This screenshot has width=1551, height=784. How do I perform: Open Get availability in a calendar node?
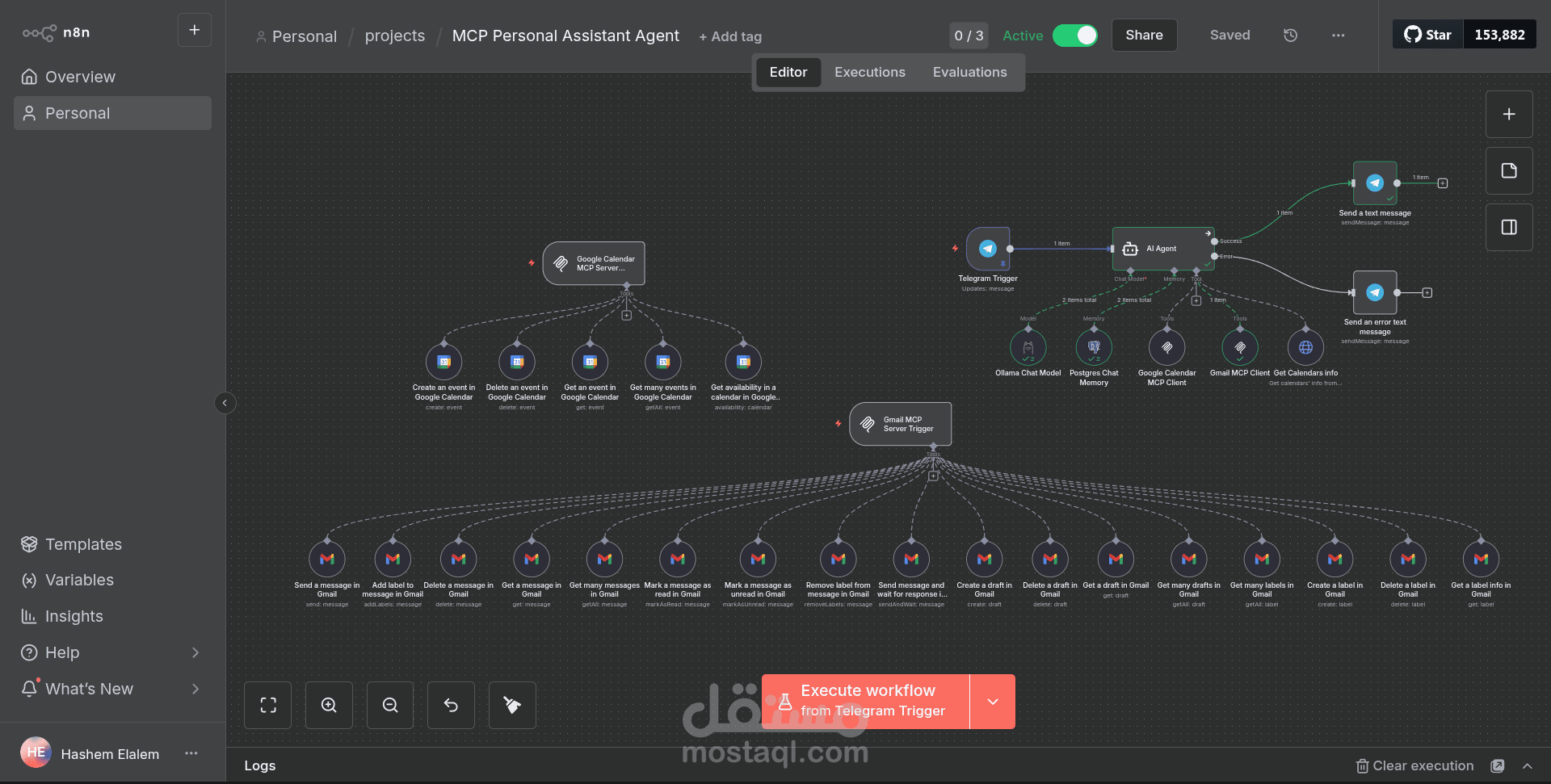(743, 362)
